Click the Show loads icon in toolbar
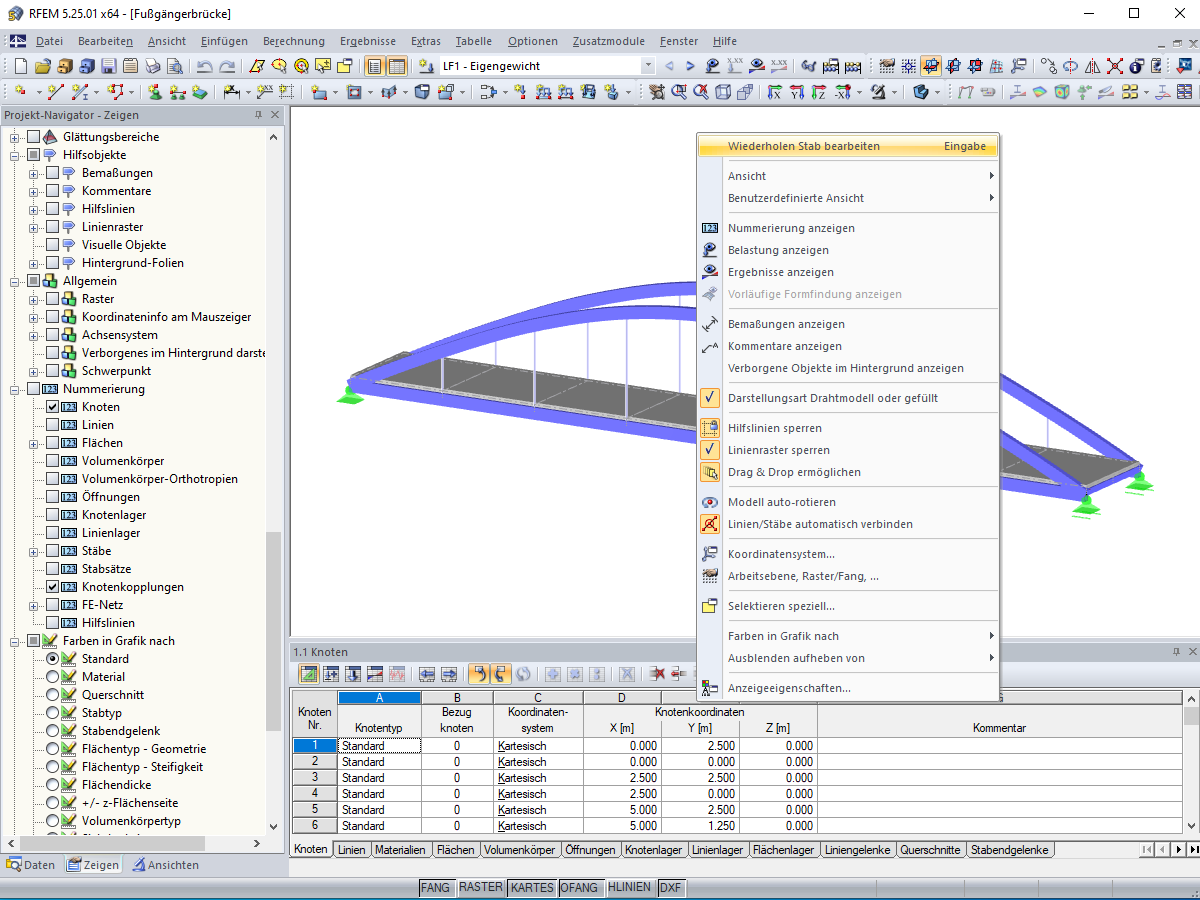1200x900 pixels. click(713, 66)
